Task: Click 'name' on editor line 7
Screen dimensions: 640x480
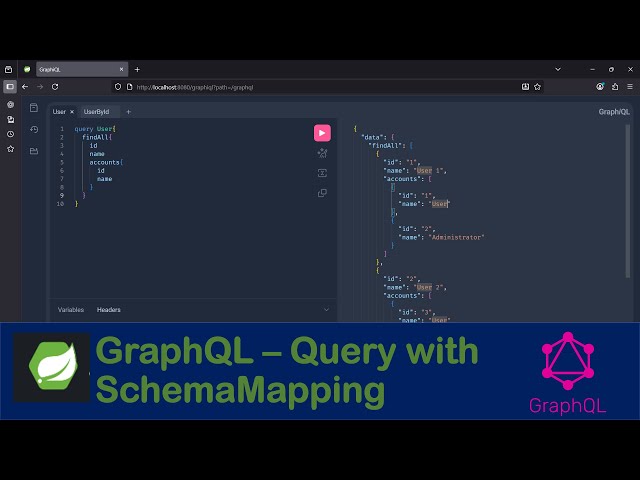Action: 104,179
